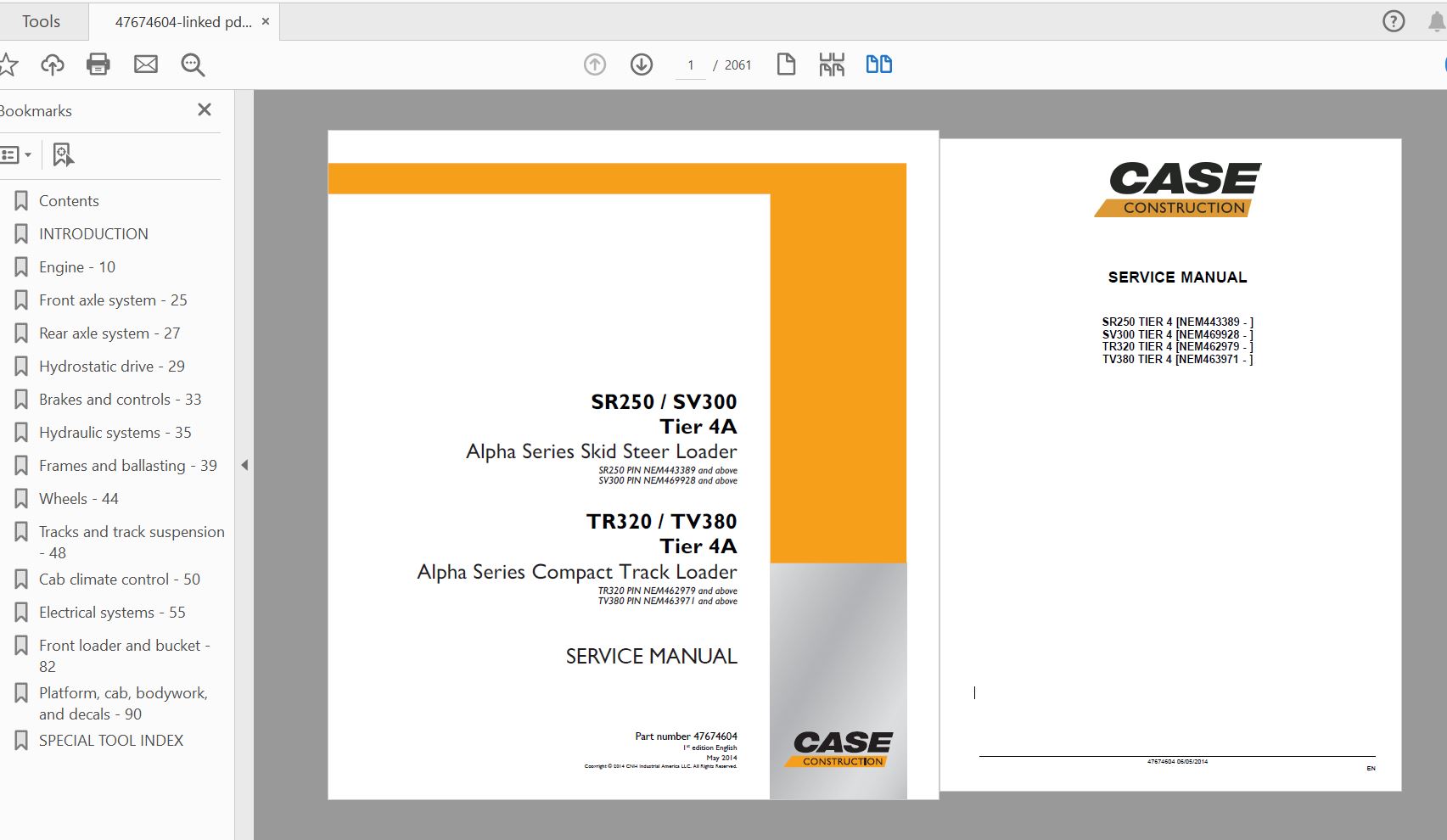Open Platform, cab, bodywork, and decals bookmark
This screenshot has width=1447, height=840.
click(x=123, y=703)
